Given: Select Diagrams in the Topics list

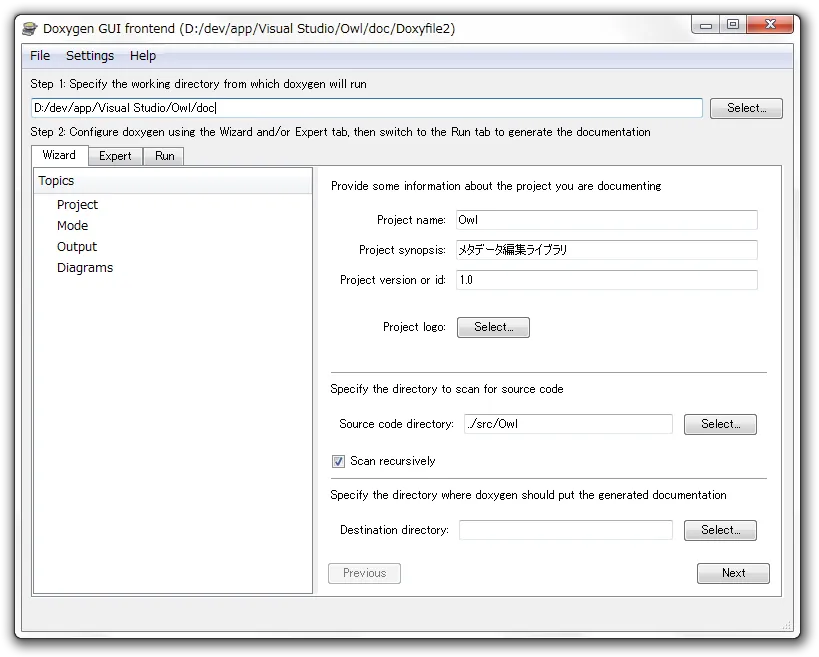Looking at the screenshot, I should pyautogui.click(x=85, y=268).
